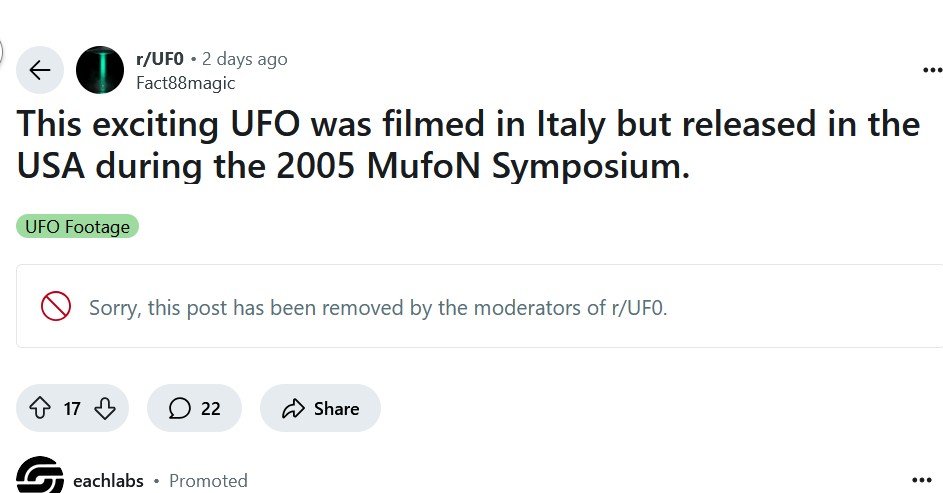This screenshot has width=943, height=493.
Task: Click the "2 days ago" timestamp
Action: 245,59
